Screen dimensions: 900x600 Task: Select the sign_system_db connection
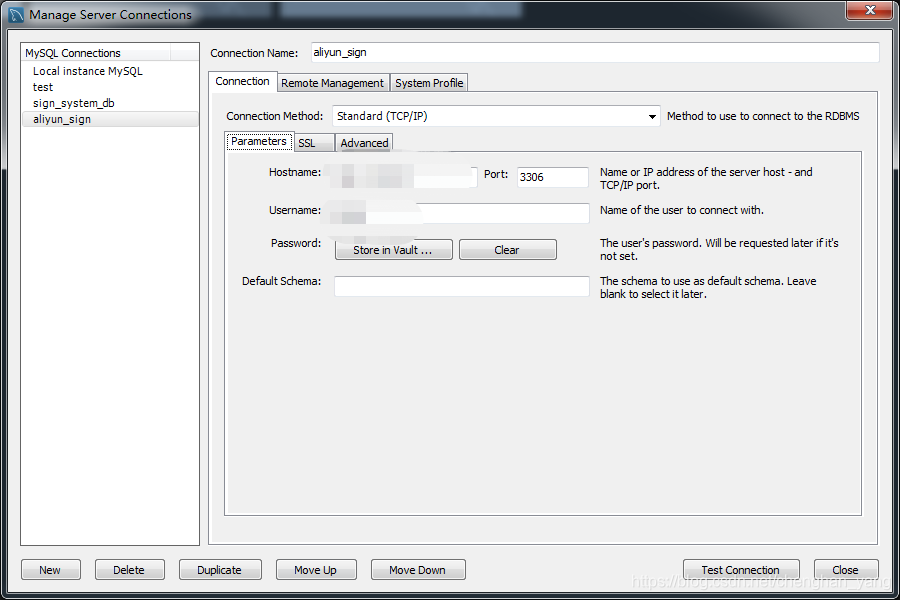pyautogui.click(x=110, y=103)
